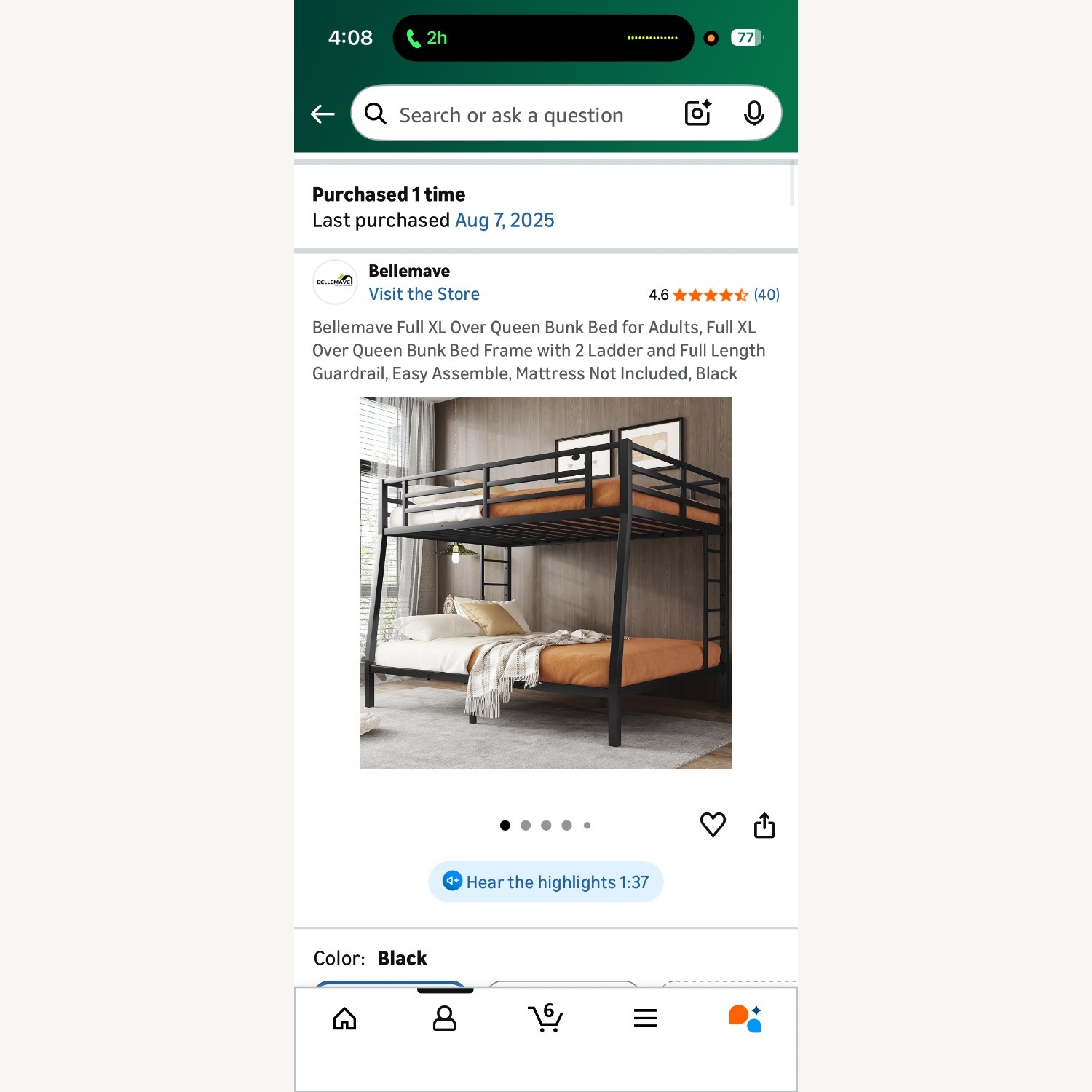This screenshot has width=1092, height=1092.
Task: Tap the share icon
Action: pyautogui.click(x=764, y=825)
